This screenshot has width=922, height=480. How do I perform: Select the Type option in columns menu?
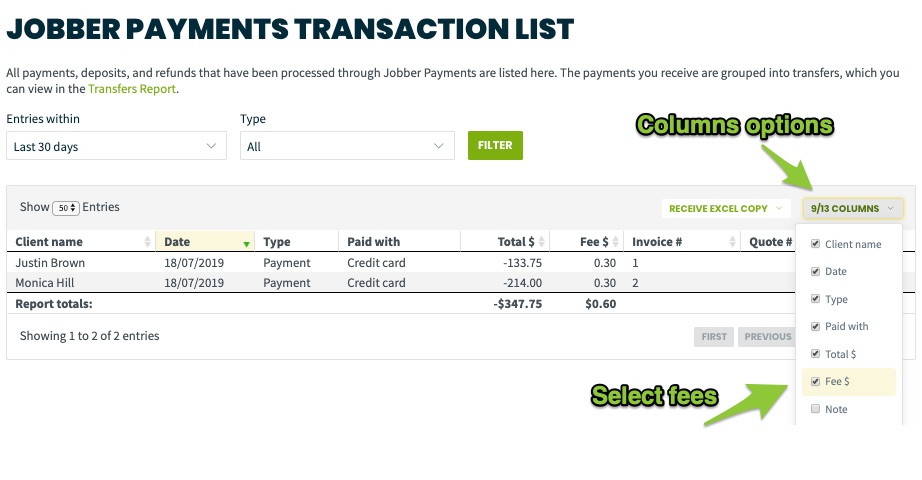836,299
